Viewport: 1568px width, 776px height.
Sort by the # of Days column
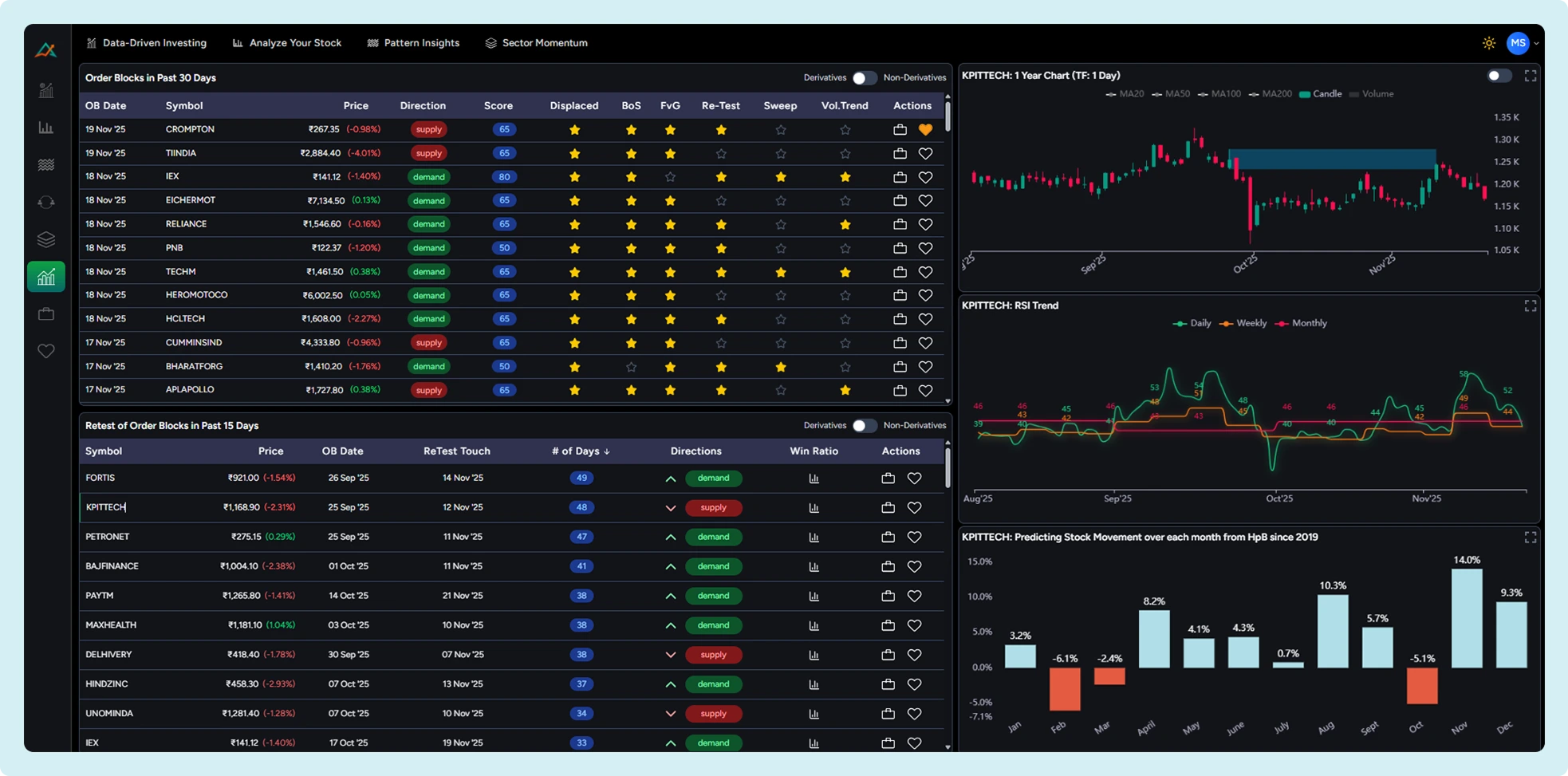tap(580, 451)
